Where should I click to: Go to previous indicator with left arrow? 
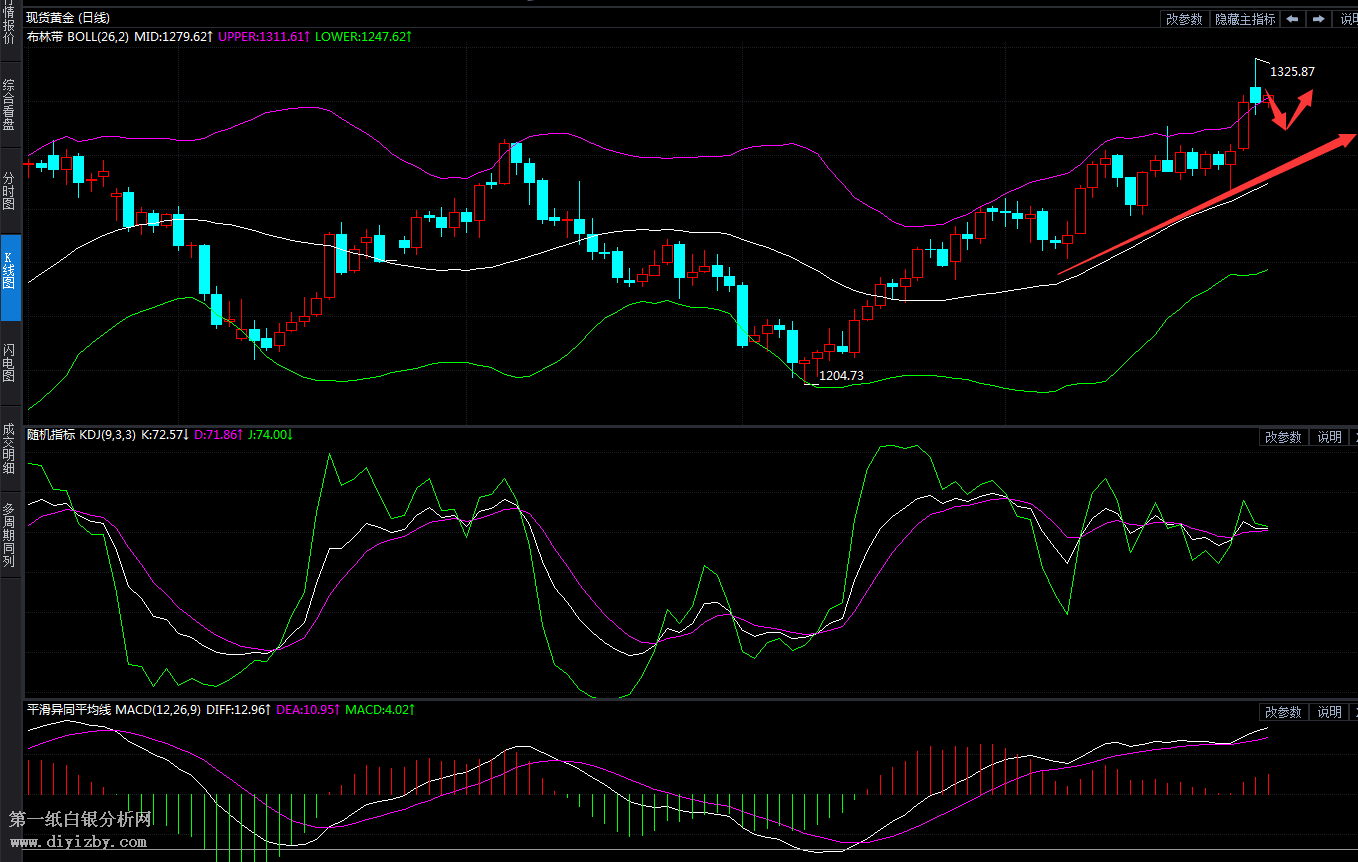(x=1293, y=19)
